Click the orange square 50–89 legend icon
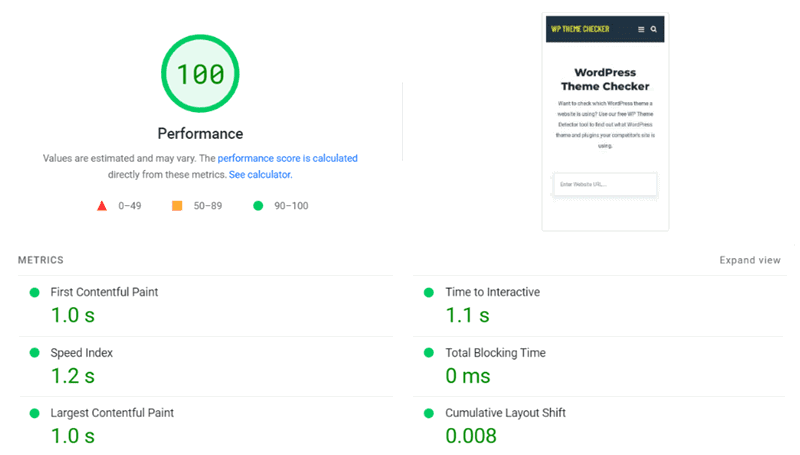Image resolution: width=800 pixels, height=455 pixels. [x=177, y=206]
